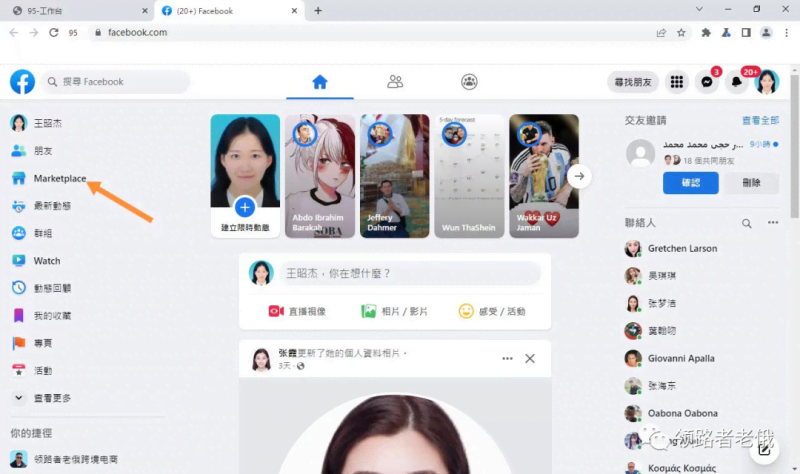Confirm the friend request with 確認
Viewport: 800px width, 474px height.
pos(690,182)
